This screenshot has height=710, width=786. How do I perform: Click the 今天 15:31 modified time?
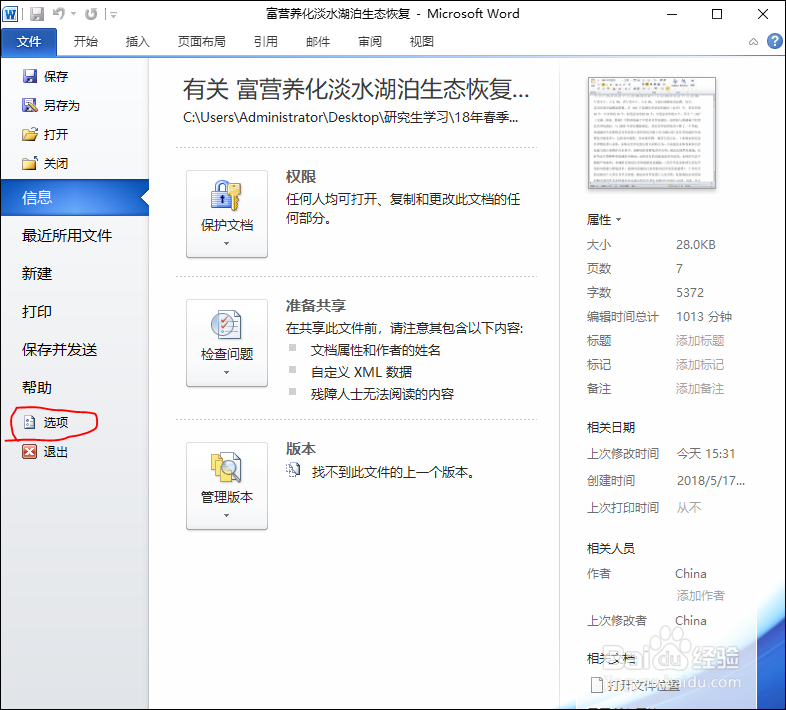tap(706, 454)
